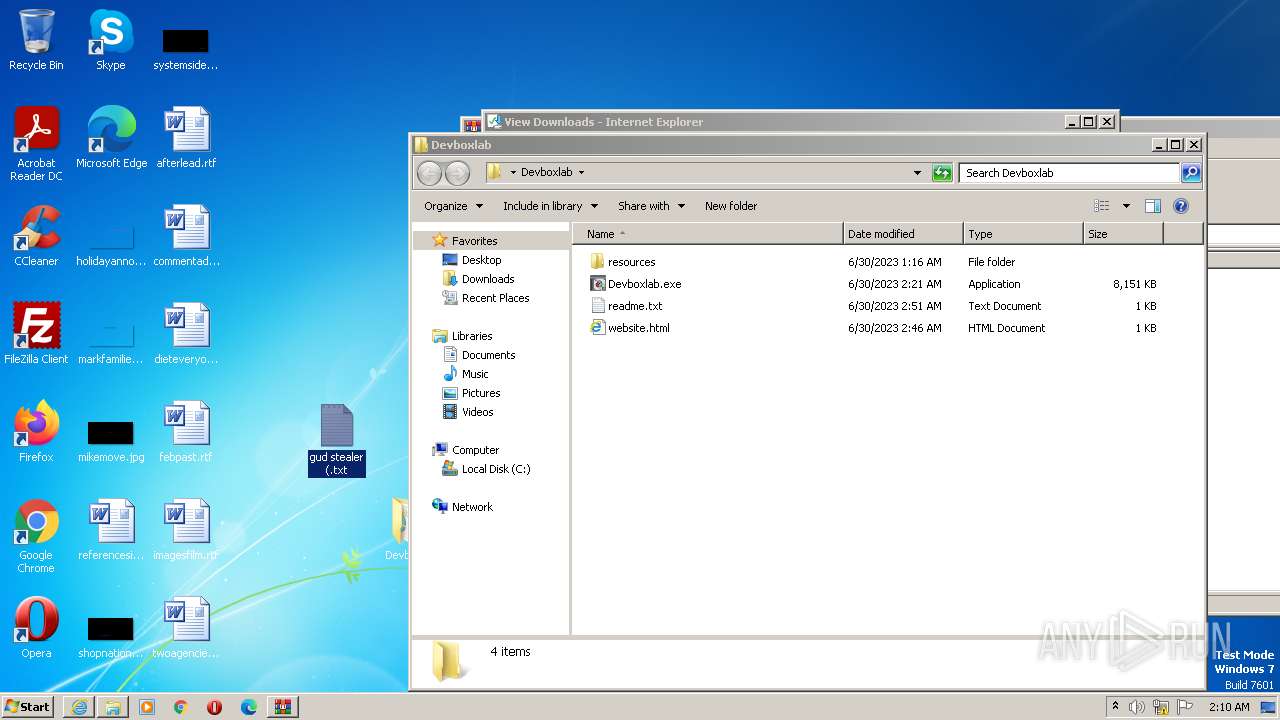
Task: Sort by the Name column header
Action: coord(707,234)
